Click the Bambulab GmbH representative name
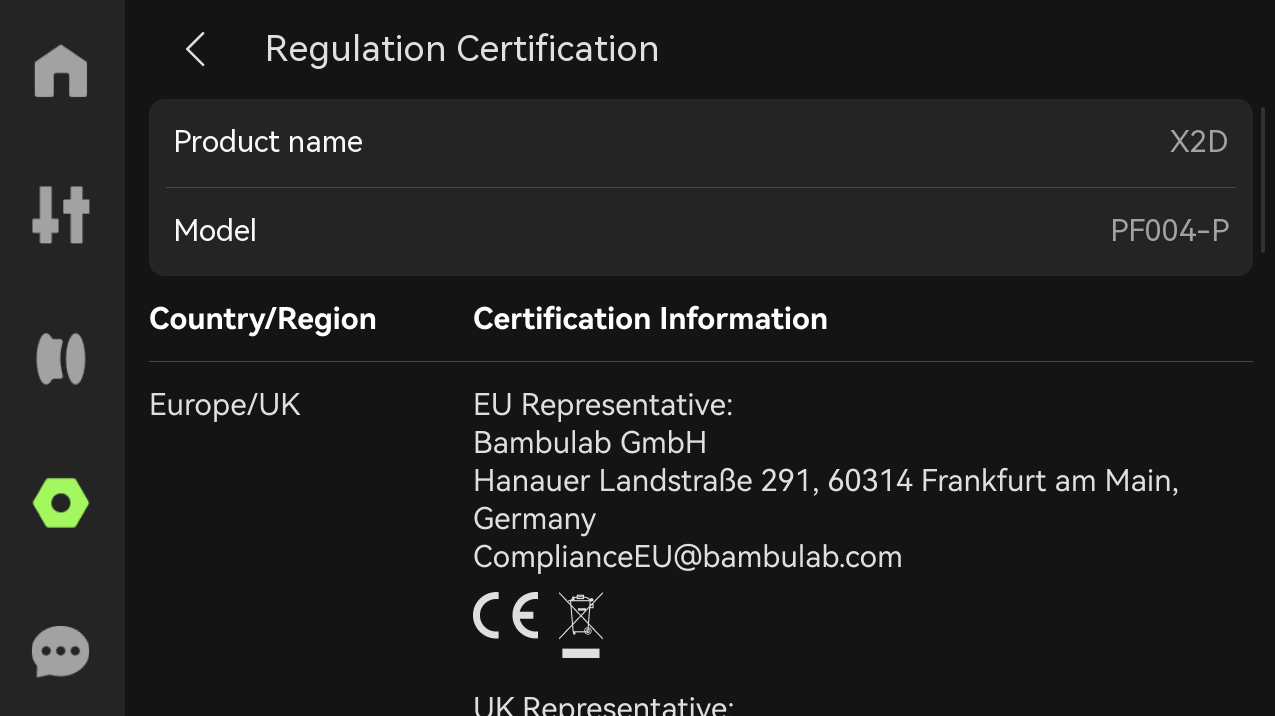Viewport: 1275px width, 716px height. [590, 443]
